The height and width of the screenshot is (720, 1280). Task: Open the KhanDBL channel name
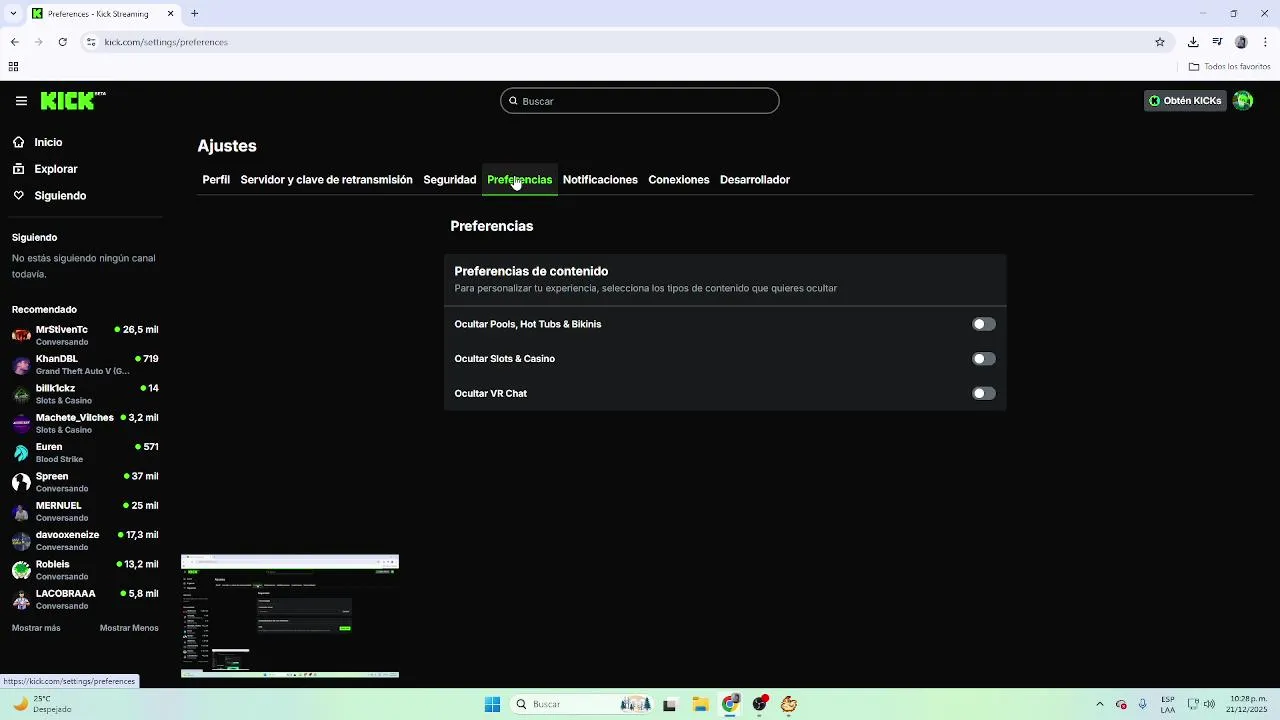[57, 359]
